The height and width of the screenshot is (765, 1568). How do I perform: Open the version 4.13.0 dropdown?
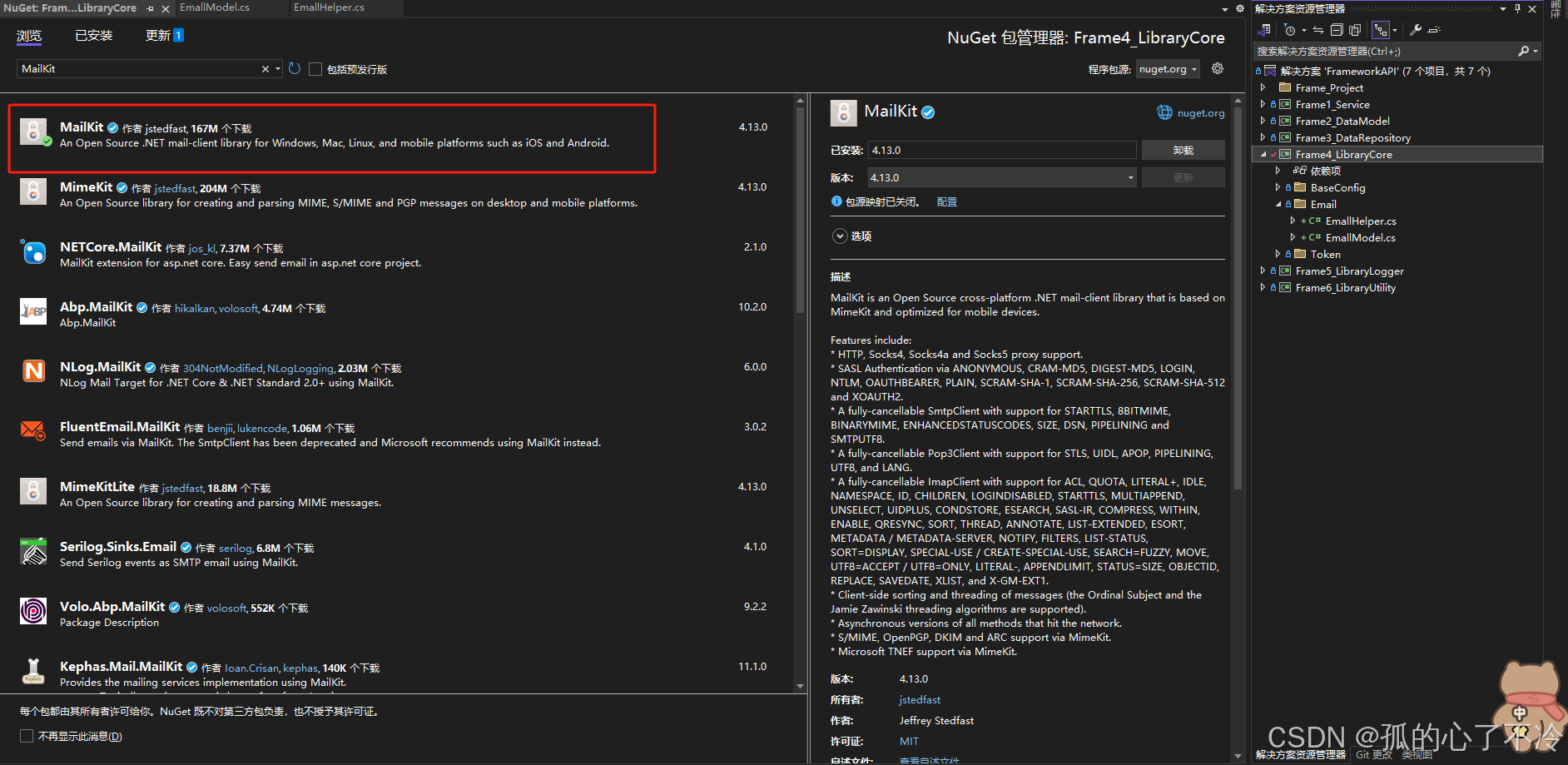click(x=1002, y=177)
